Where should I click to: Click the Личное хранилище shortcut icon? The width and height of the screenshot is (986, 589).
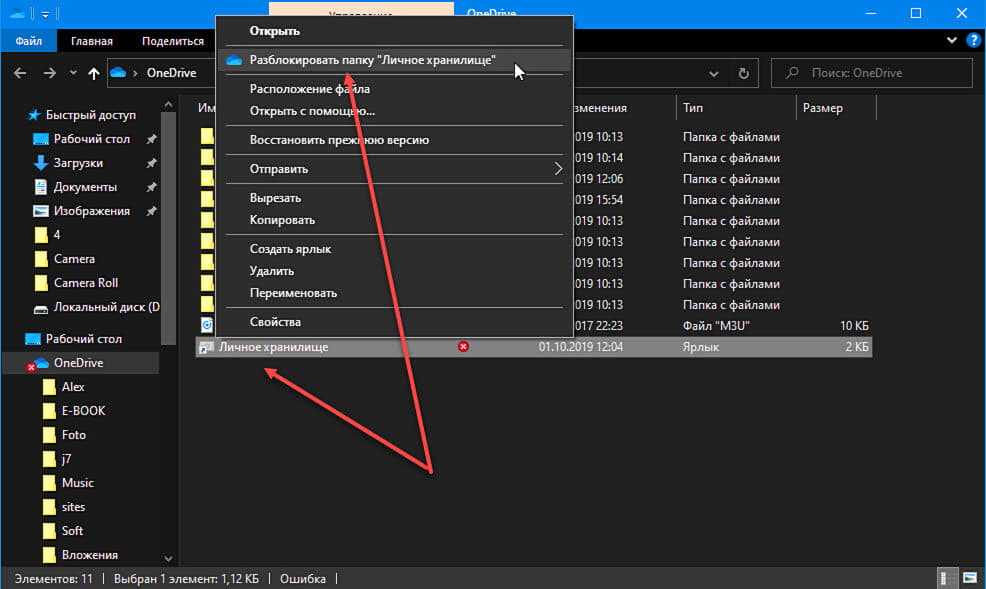(x=206, y=347)
